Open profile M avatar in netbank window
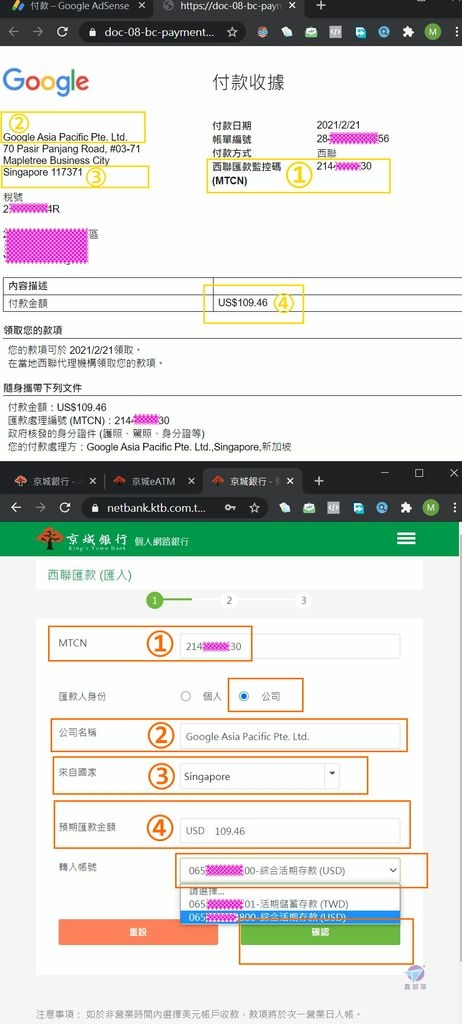The image size is (462, 1024). click(x=431, y=507)
